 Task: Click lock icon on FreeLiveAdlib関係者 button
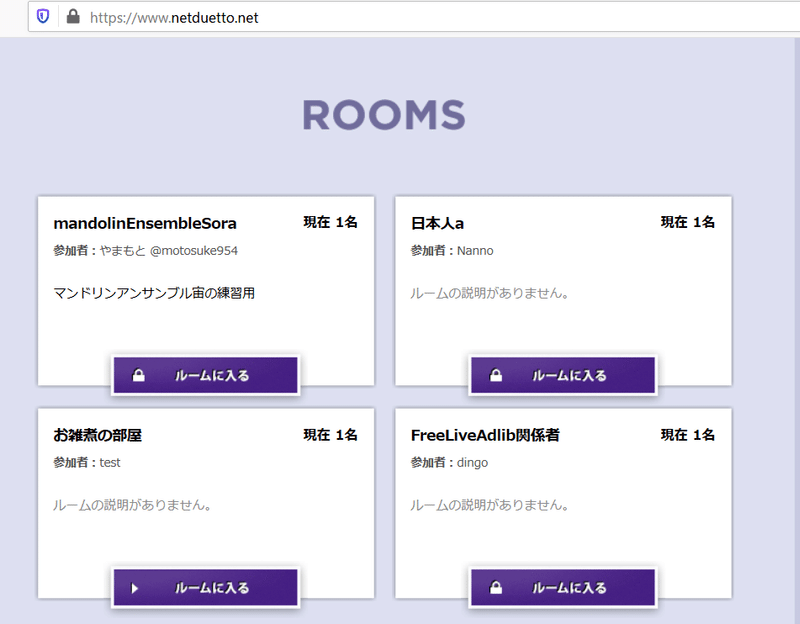496,588
